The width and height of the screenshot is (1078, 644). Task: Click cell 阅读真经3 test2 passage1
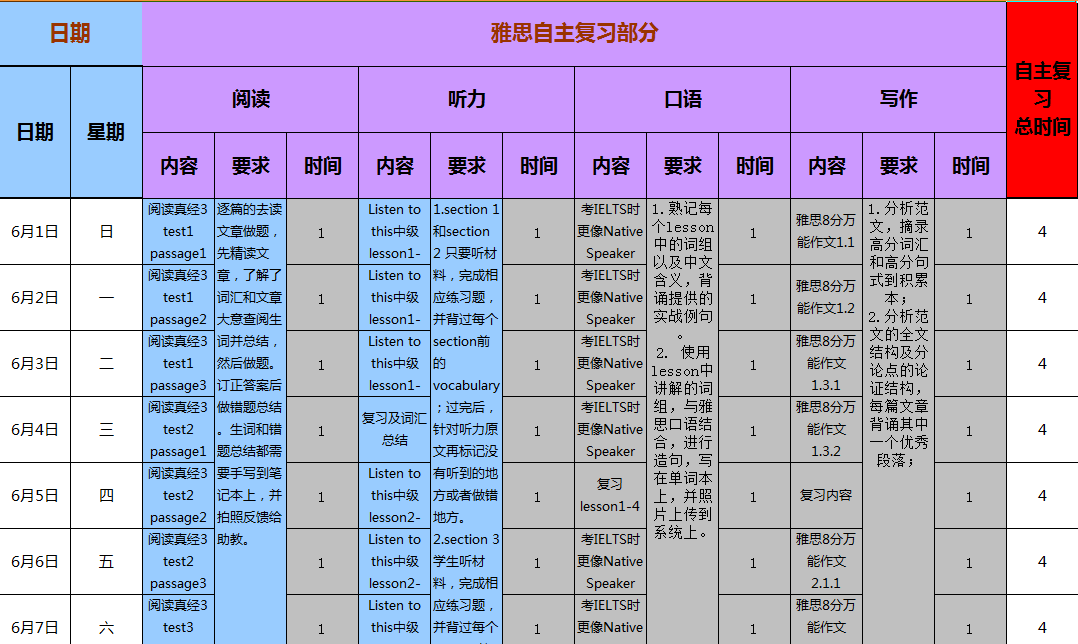pos(179,430)
